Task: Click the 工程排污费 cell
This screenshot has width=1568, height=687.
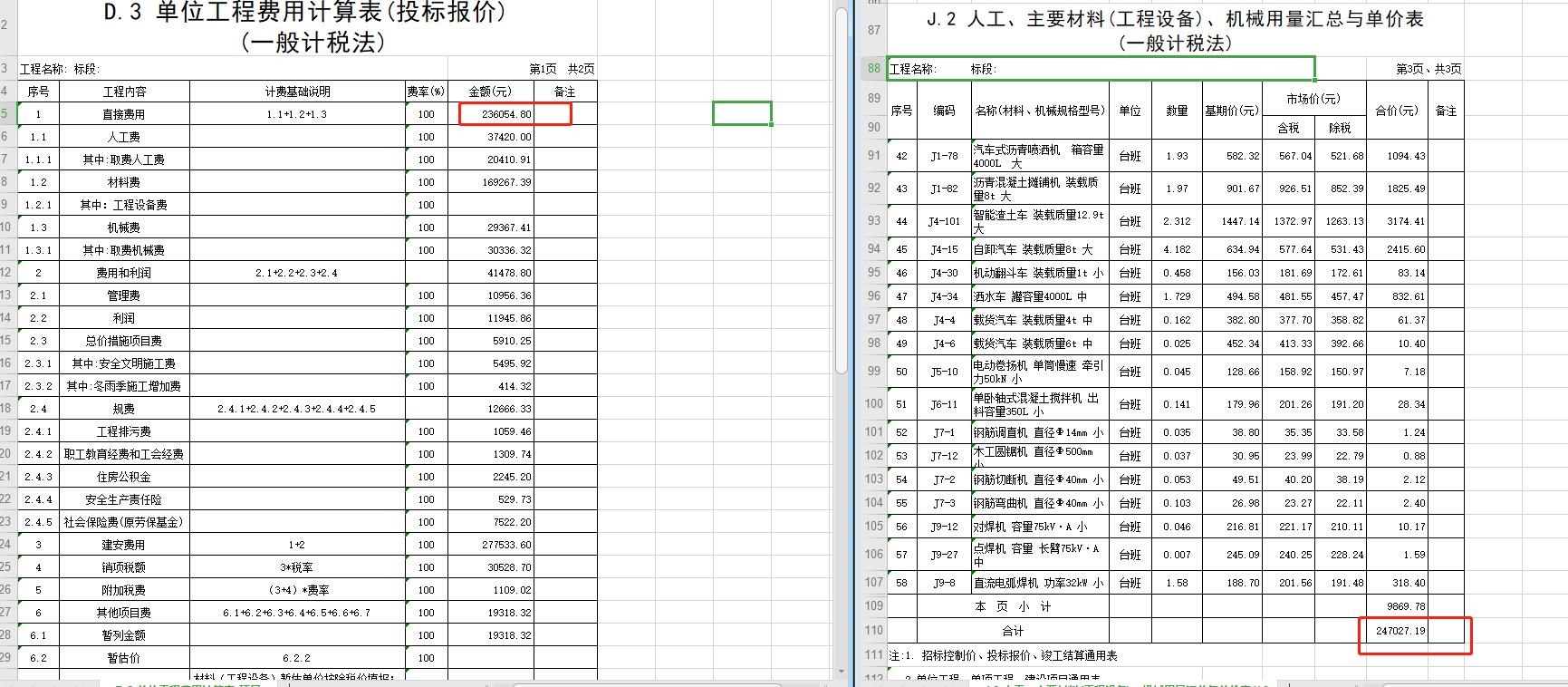Action: 124,431
